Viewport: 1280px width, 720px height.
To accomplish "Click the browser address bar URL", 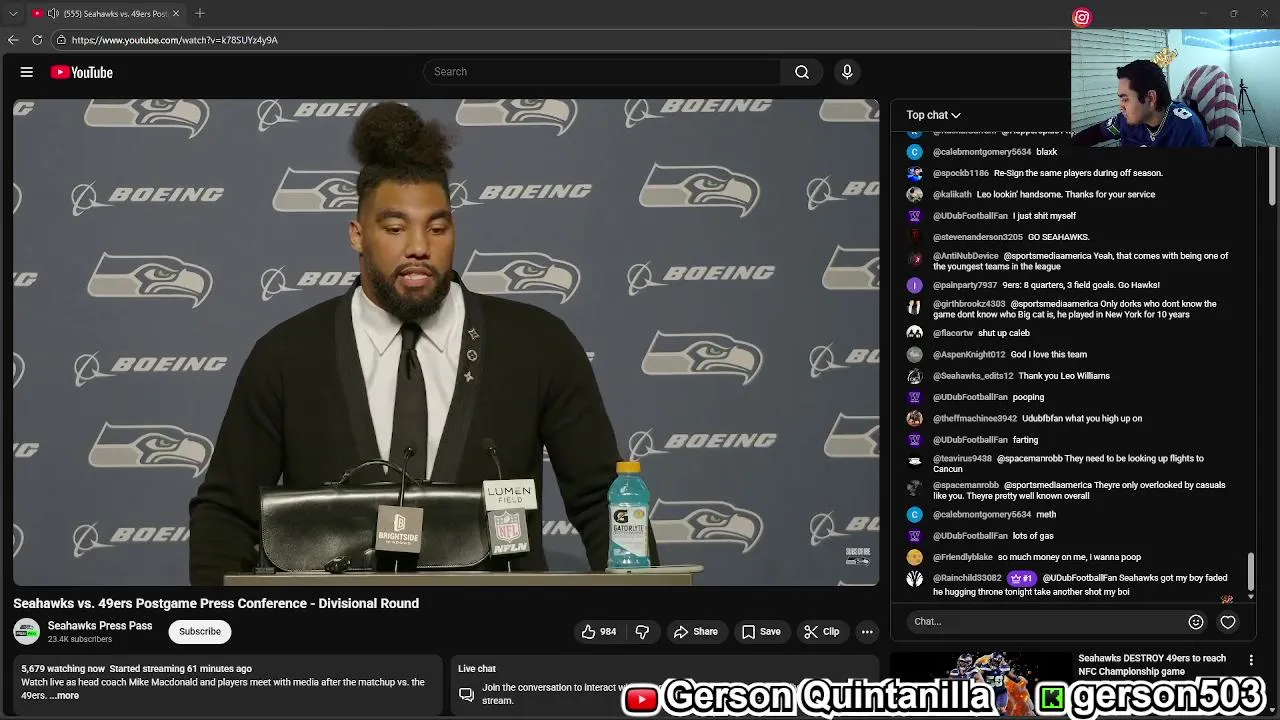I will click(175, 40).
